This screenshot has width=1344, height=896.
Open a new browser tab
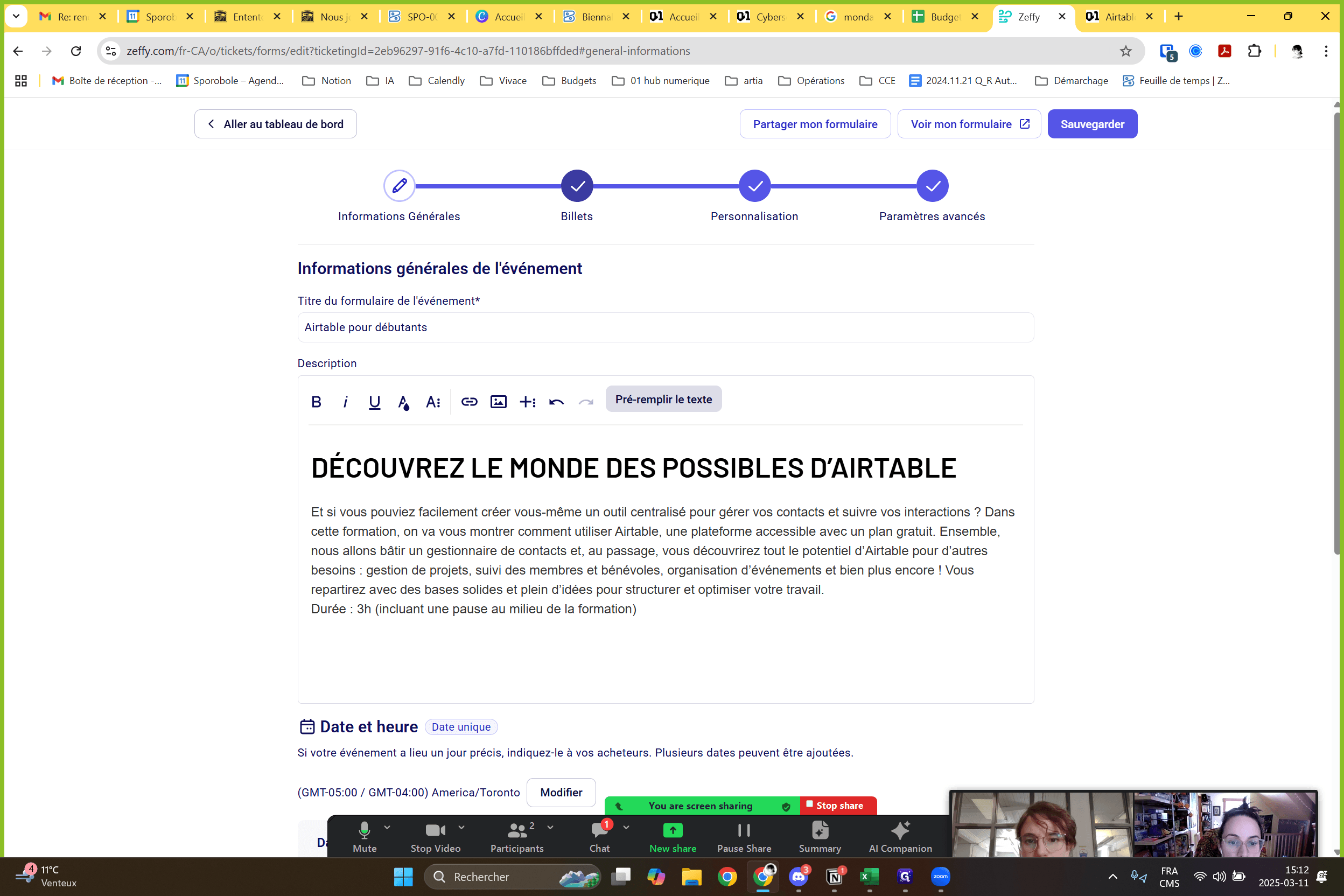[x=1178, y=17]
